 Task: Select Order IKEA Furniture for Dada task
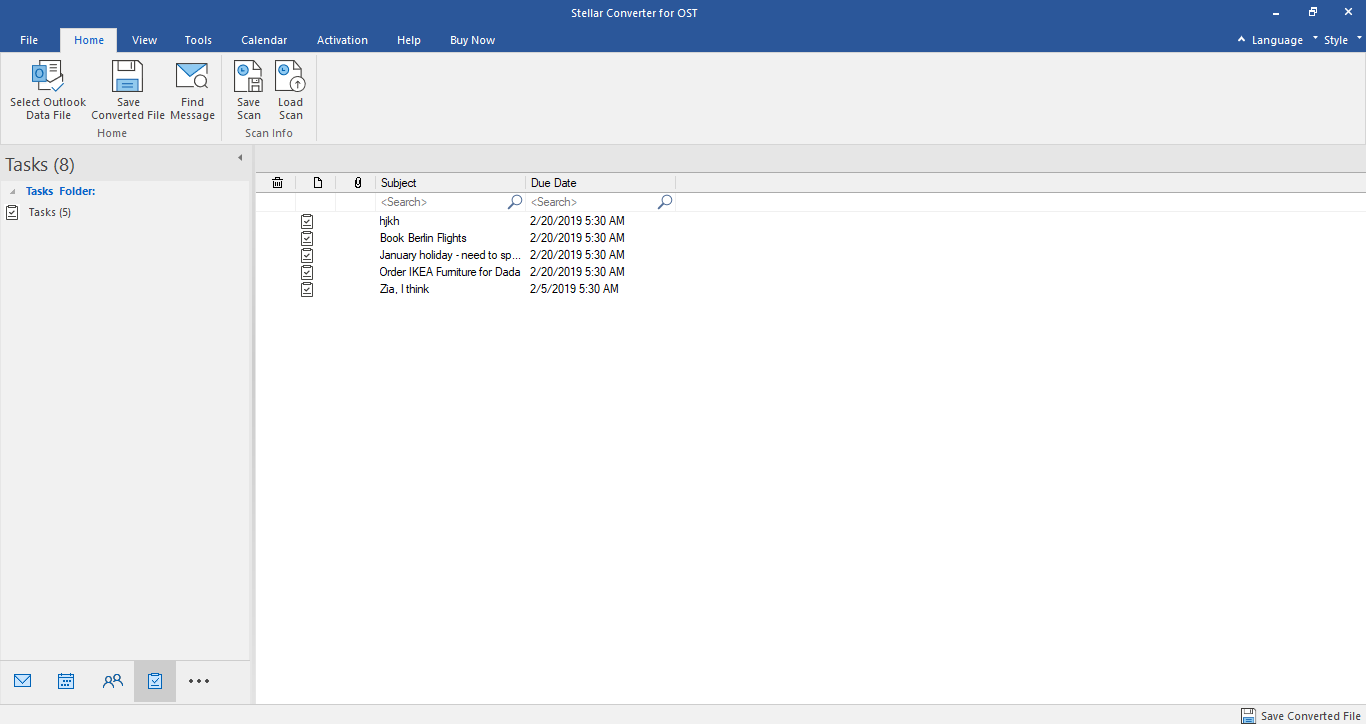[x=450, y=272]
